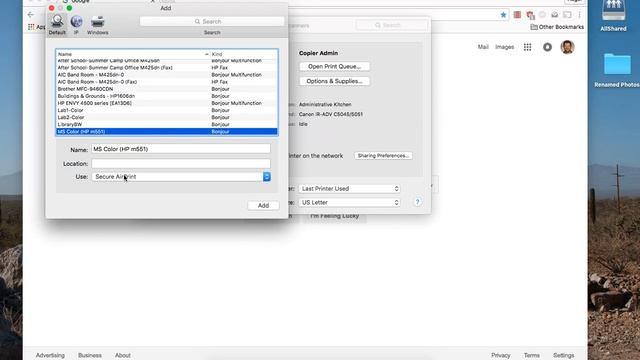The width and height of the screenshot is (640, 360).
Task: Click the help question mark button
Action: tap(417, 202)
